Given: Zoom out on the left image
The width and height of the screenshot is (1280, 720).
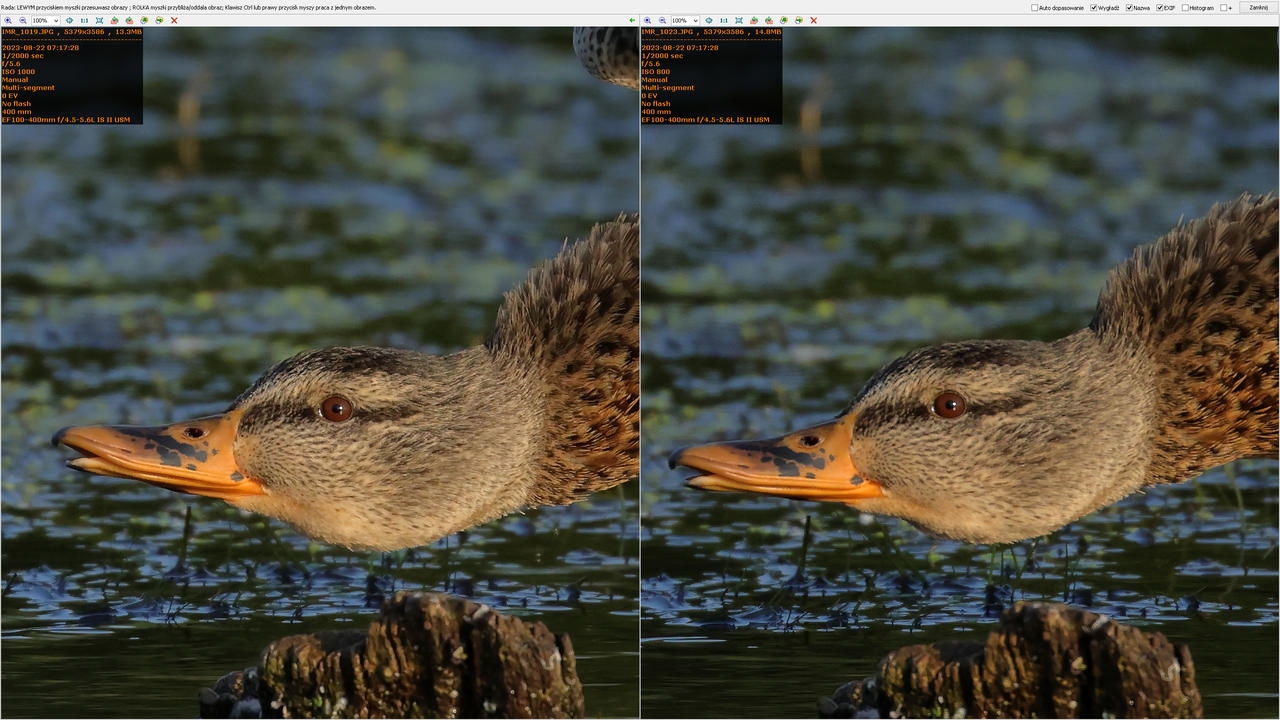Looking at the screenshot, I should pyautogui.click(x=23, y=20).
